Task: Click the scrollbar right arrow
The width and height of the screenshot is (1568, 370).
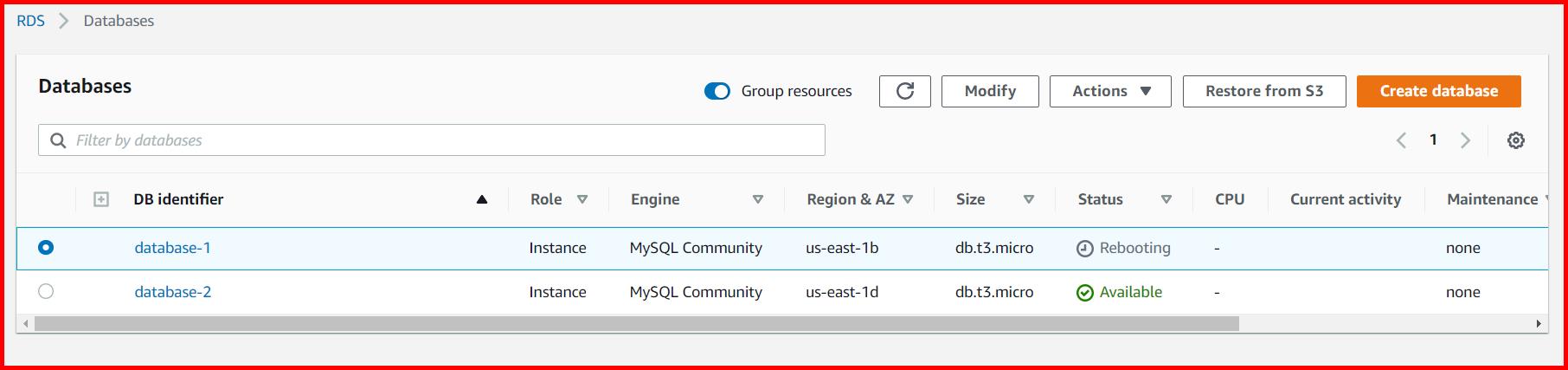Action: tap(1539, 324)
